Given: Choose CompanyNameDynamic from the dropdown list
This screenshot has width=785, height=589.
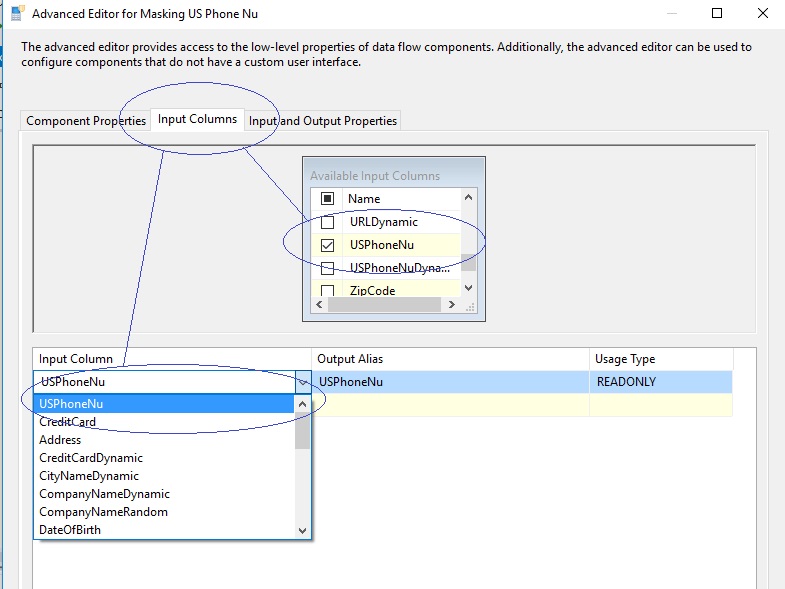Looking at the screenshot, I should point(164,494).
